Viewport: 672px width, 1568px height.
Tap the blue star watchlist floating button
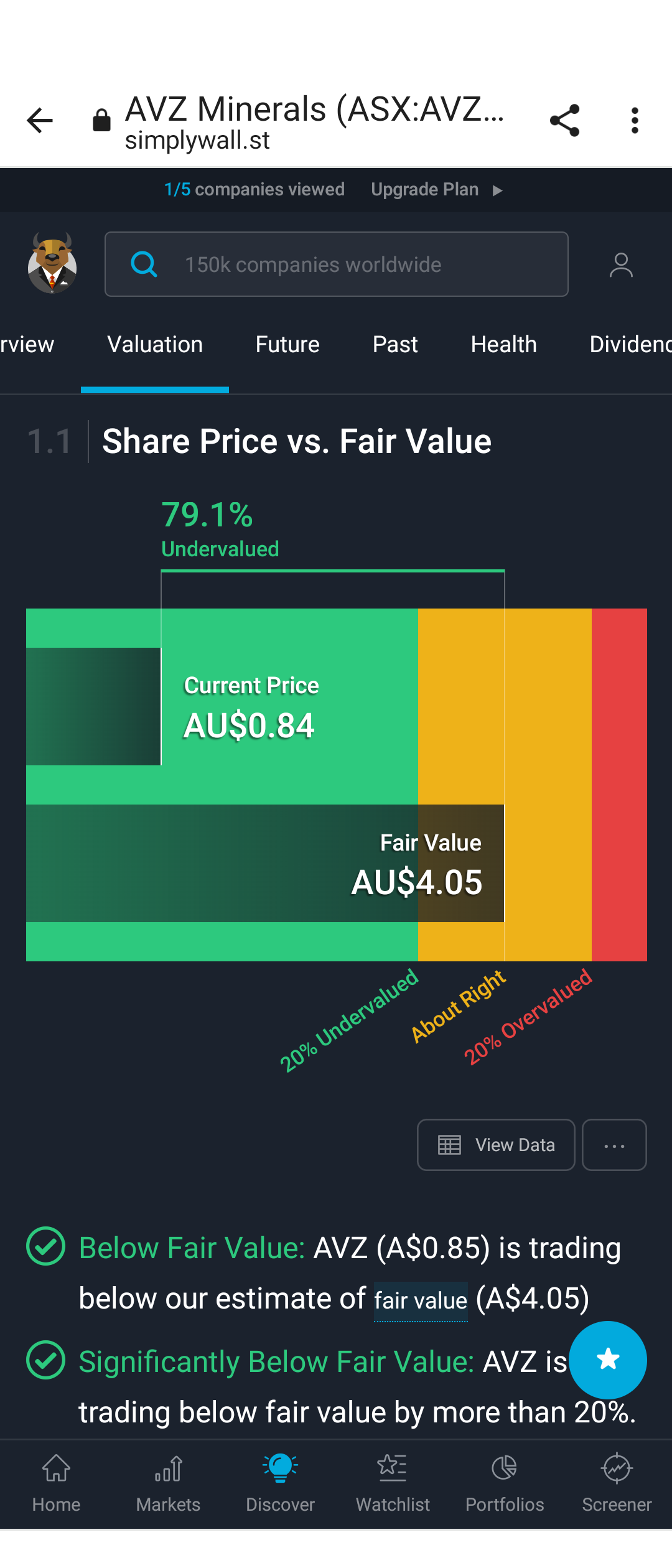pyautogui.click(x=608, y=1360)
